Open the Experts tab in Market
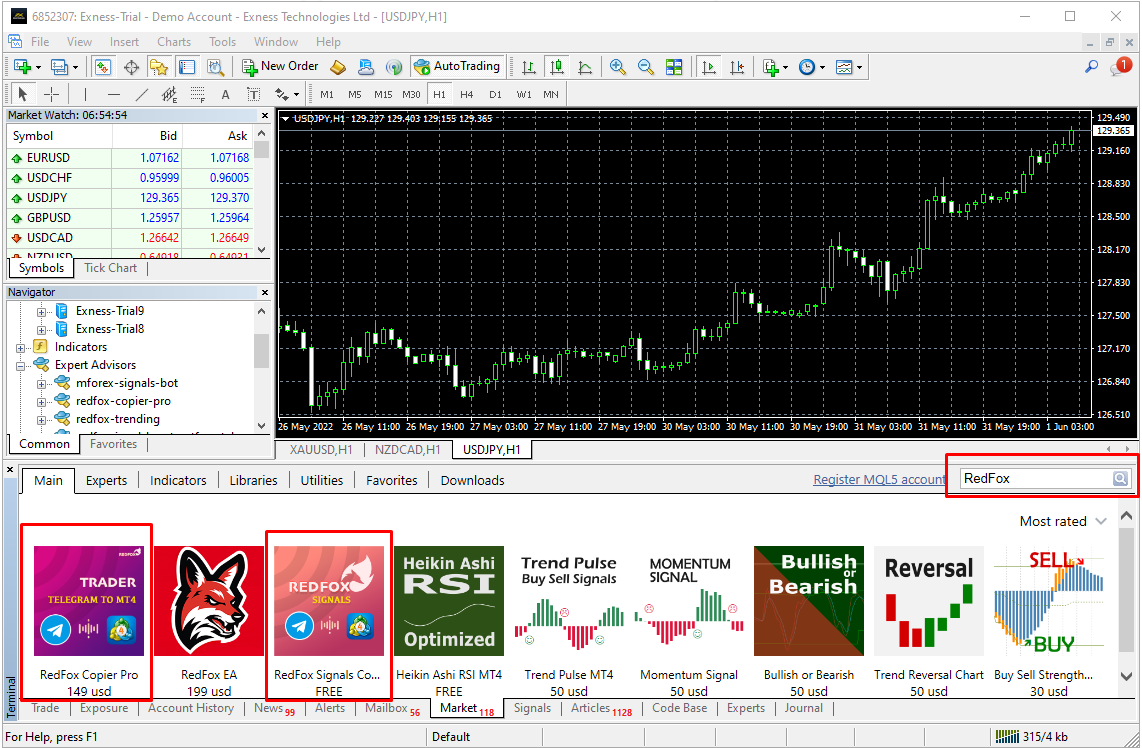This screenshot has height=748, width=1142. tap(106, 480)
